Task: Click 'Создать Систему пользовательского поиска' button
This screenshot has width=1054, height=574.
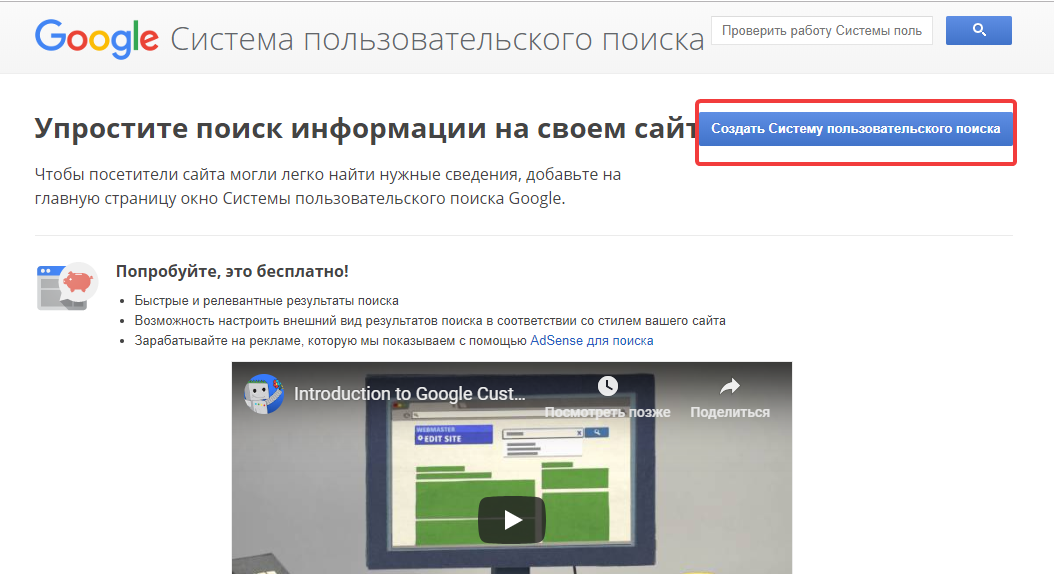Action: 856,128
